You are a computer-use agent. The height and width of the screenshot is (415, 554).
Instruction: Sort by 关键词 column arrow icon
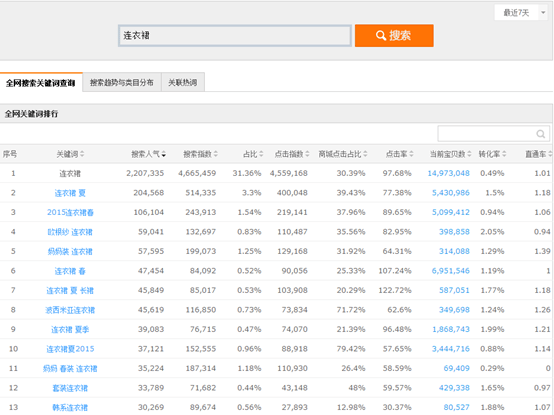(x=82, y=154)
